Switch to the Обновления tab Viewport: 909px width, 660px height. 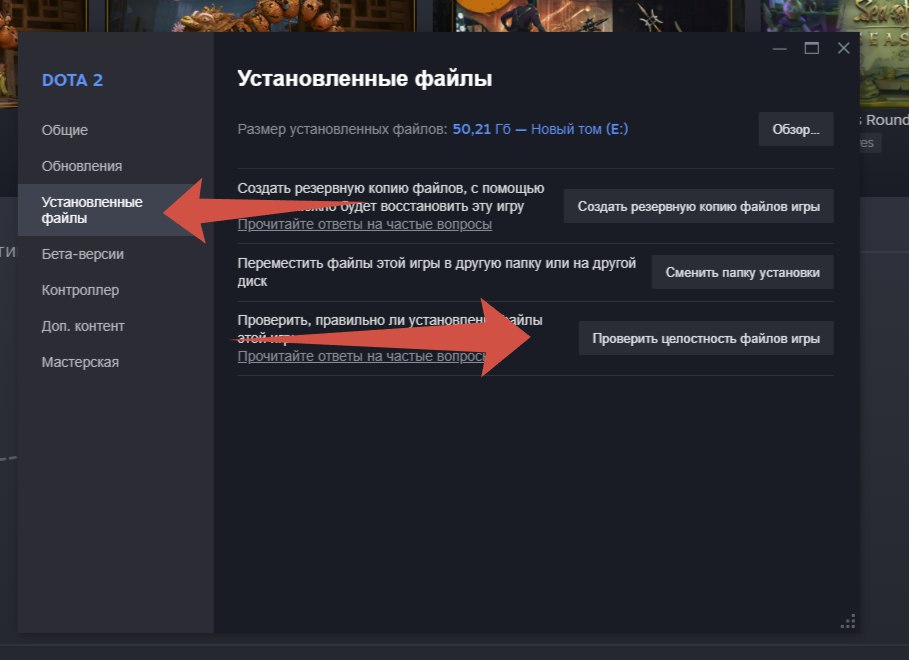[82, 166]
